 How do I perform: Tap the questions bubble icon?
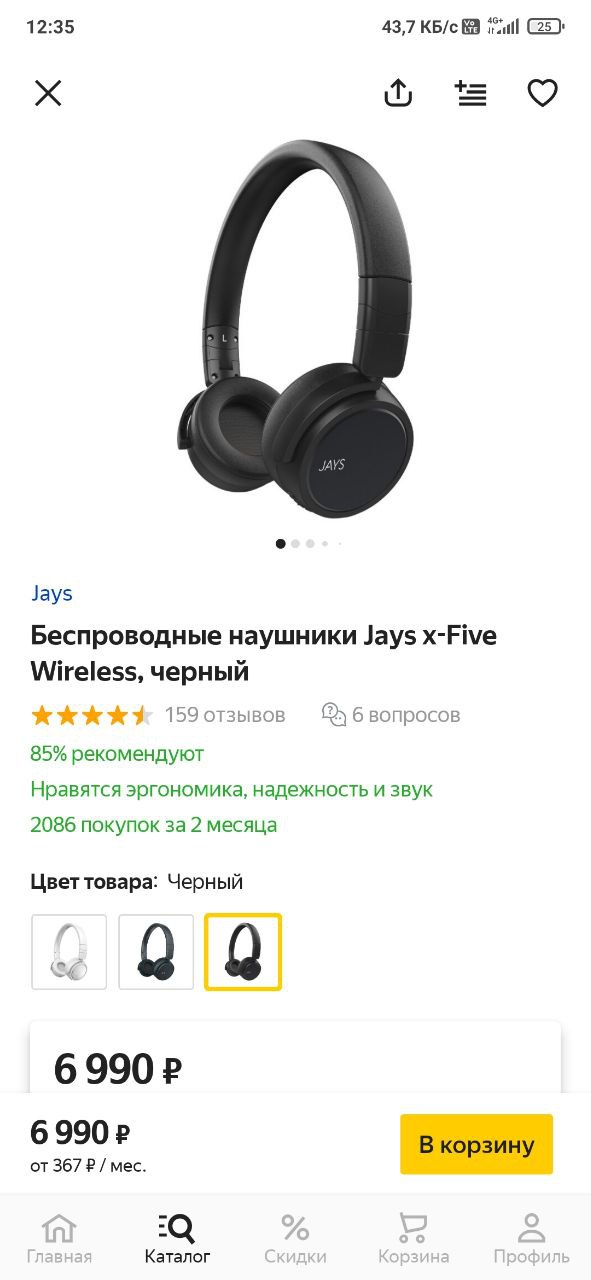click(x=334, y=715)
